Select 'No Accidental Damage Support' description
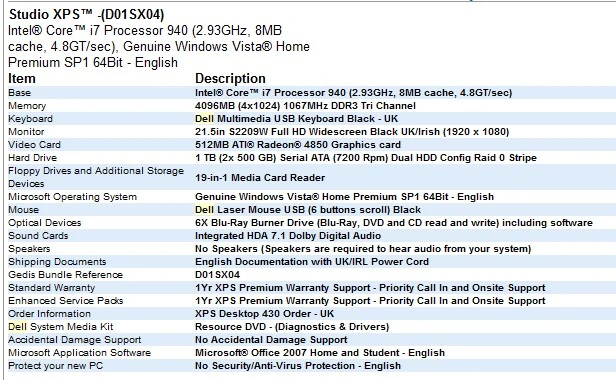Screen dimensions: 616x380 pos(271,340)
